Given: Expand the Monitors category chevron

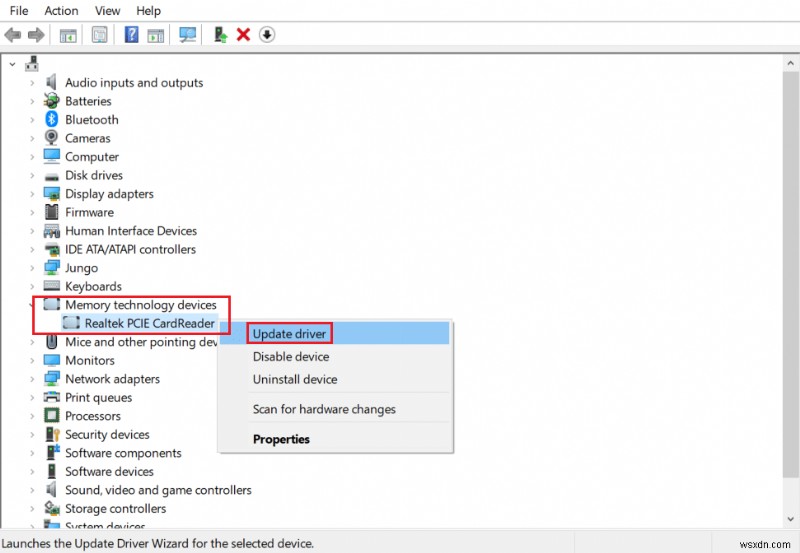Looking at the screenshot, I should pos(32,361).
